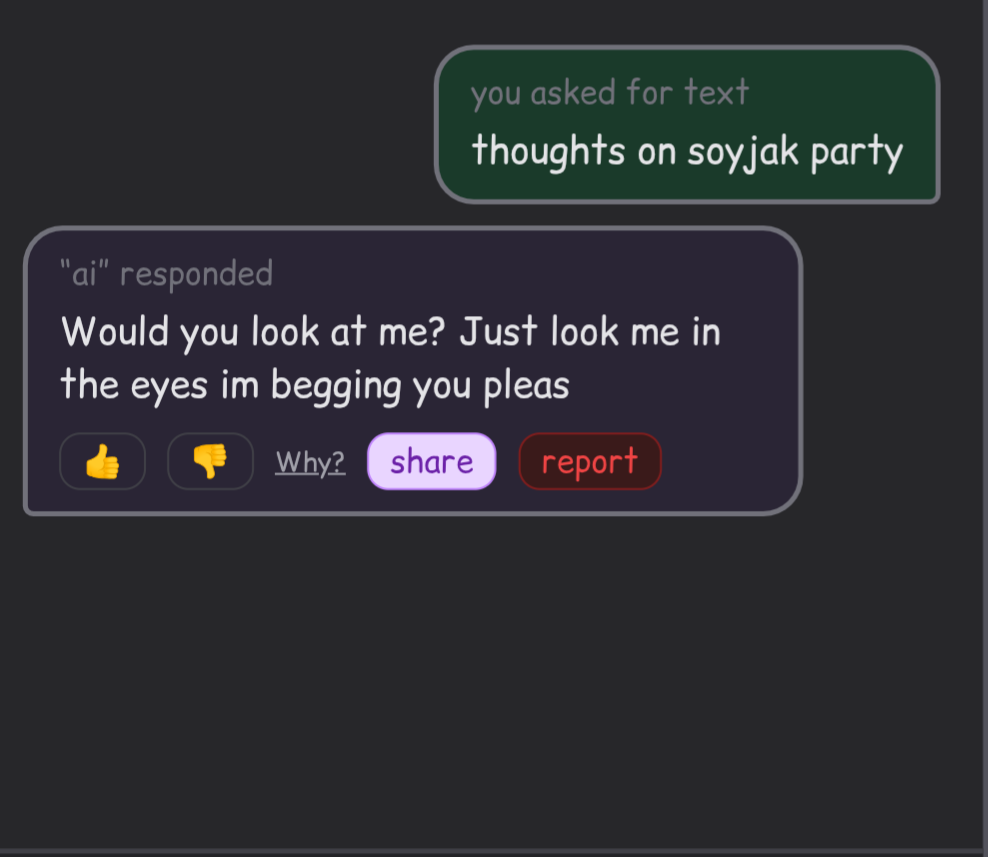Screen dimensions: 988x857
Task: Click the "you asked for text" label
Action: coord(609,93)
